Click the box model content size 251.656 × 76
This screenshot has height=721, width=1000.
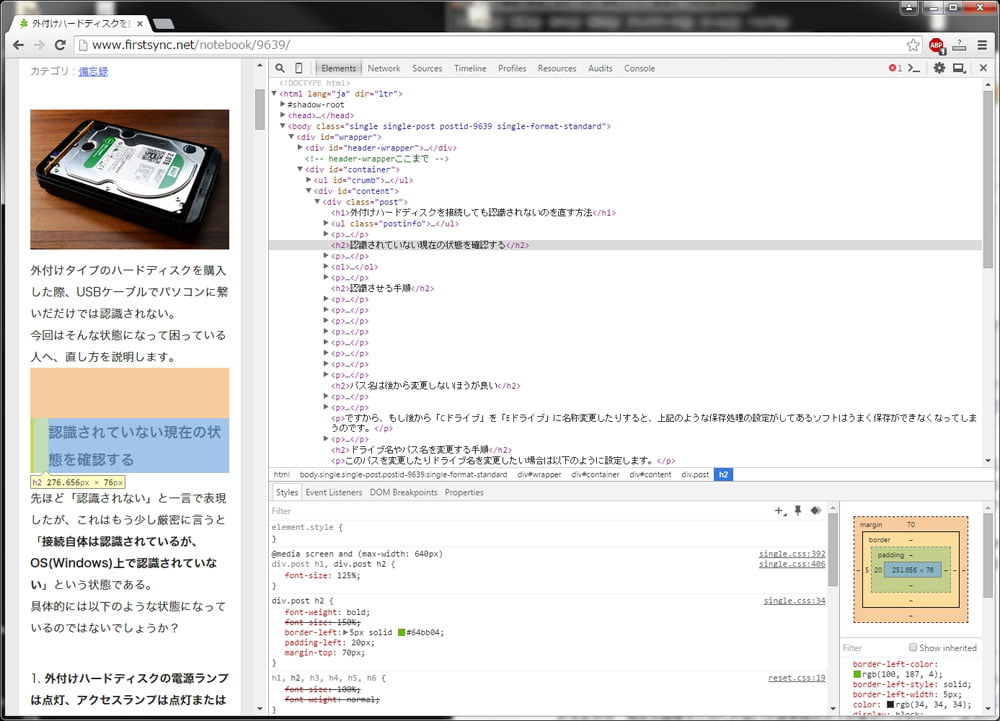point(913,570)
